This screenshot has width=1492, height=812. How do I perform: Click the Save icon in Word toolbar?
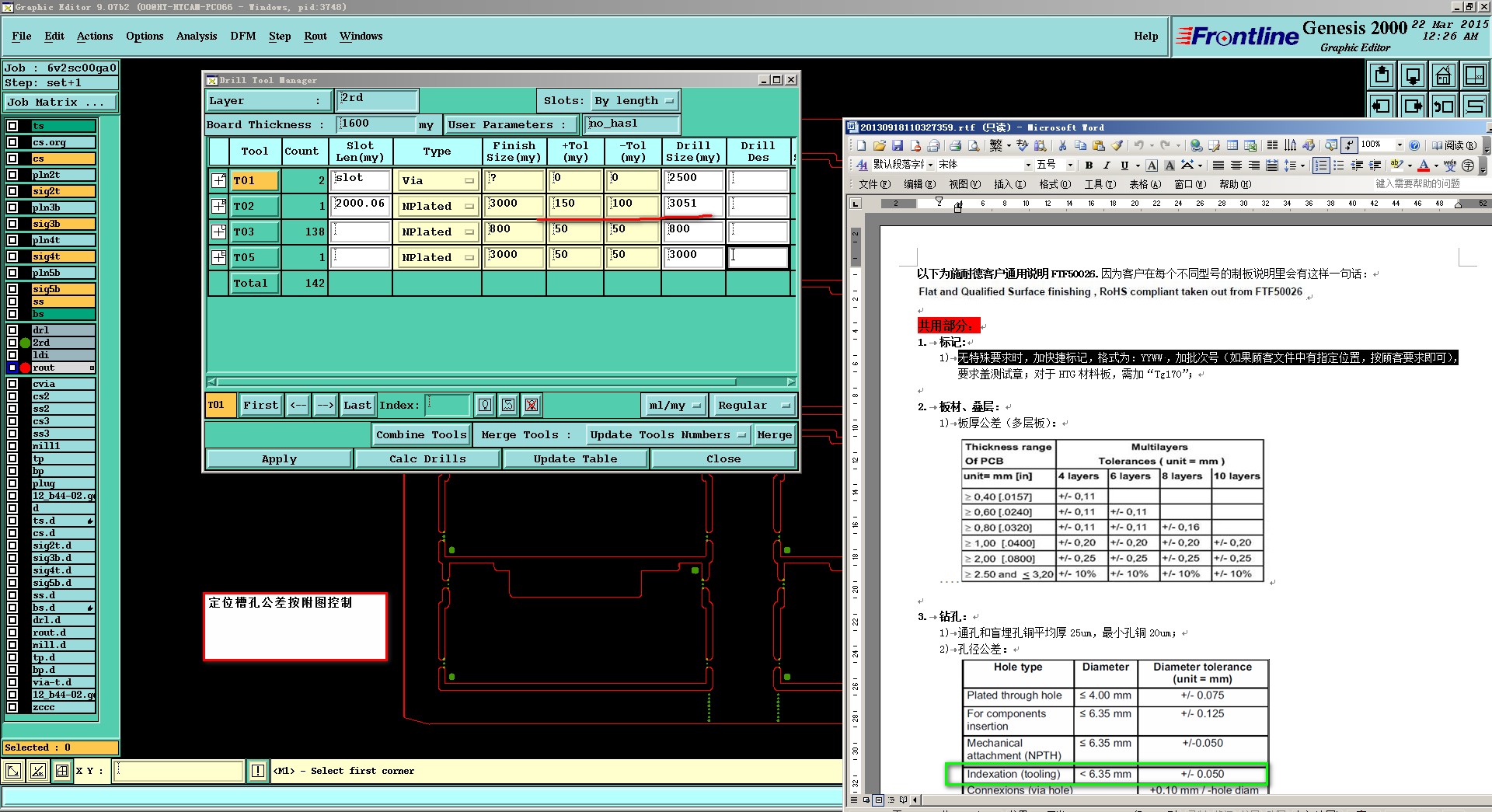coord(898,145)
